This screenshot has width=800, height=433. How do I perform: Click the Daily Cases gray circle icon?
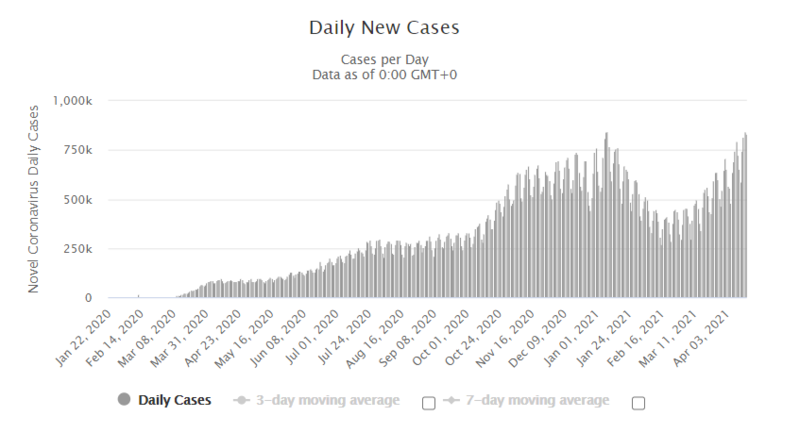coord(124,399)
